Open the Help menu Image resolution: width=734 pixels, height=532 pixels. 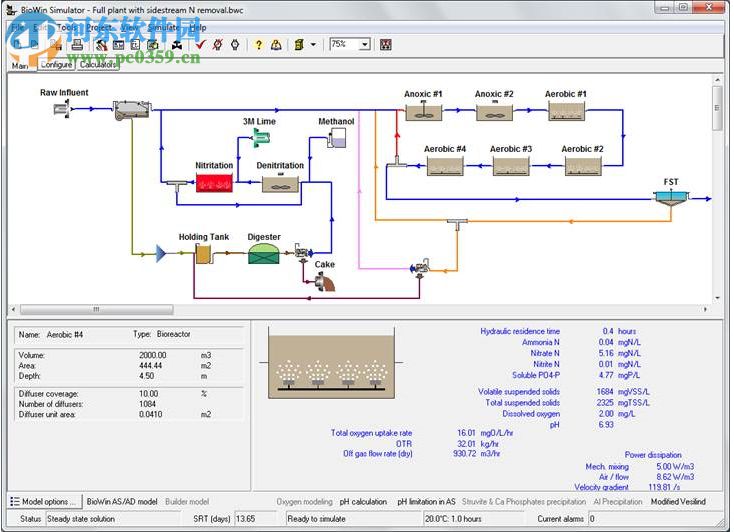point(197,27)
